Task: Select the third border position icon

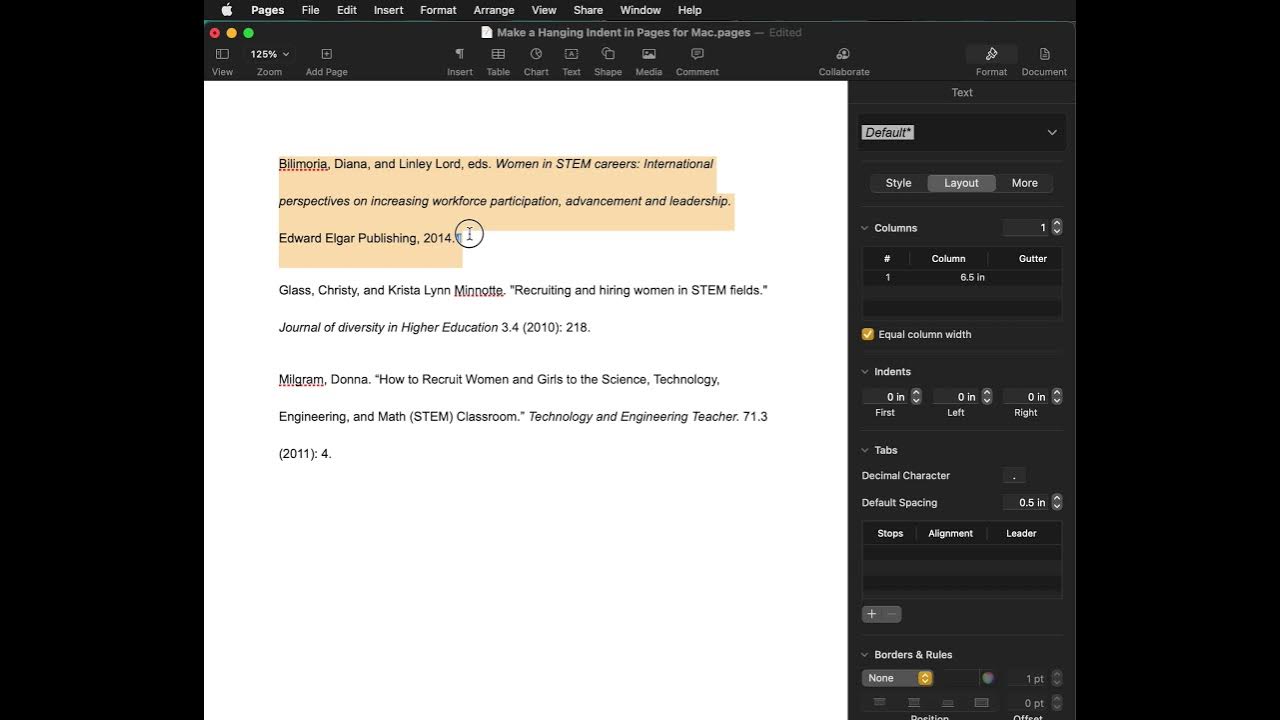Action: (948, 703)
